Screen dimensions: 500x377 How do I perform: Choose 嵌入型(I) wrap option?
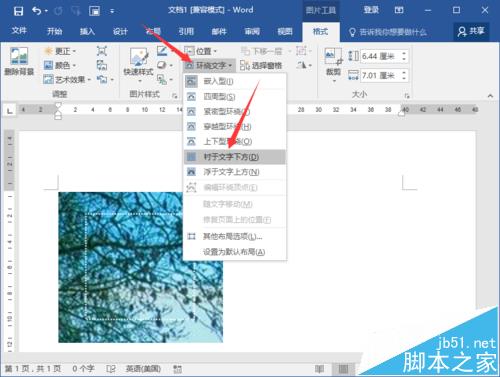click(235, 81)
